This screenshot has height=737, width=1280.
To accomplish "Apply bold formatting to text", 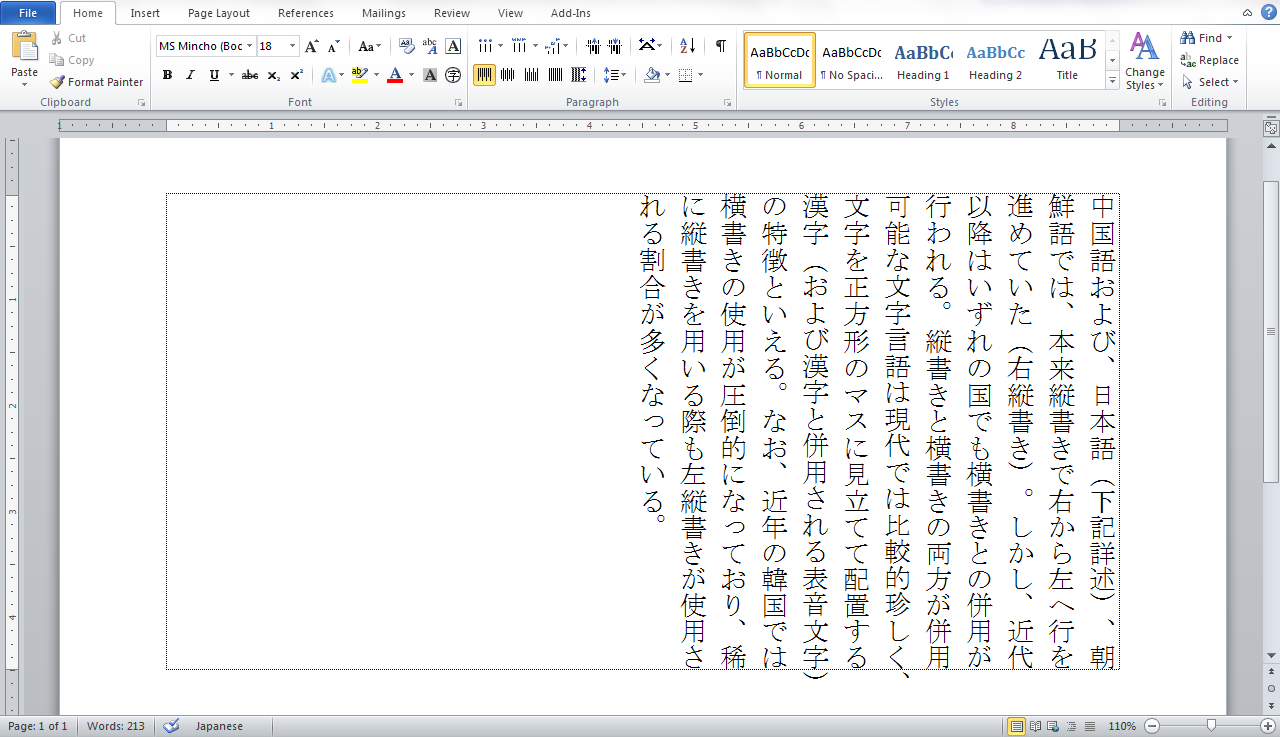I will click(167, 75).
